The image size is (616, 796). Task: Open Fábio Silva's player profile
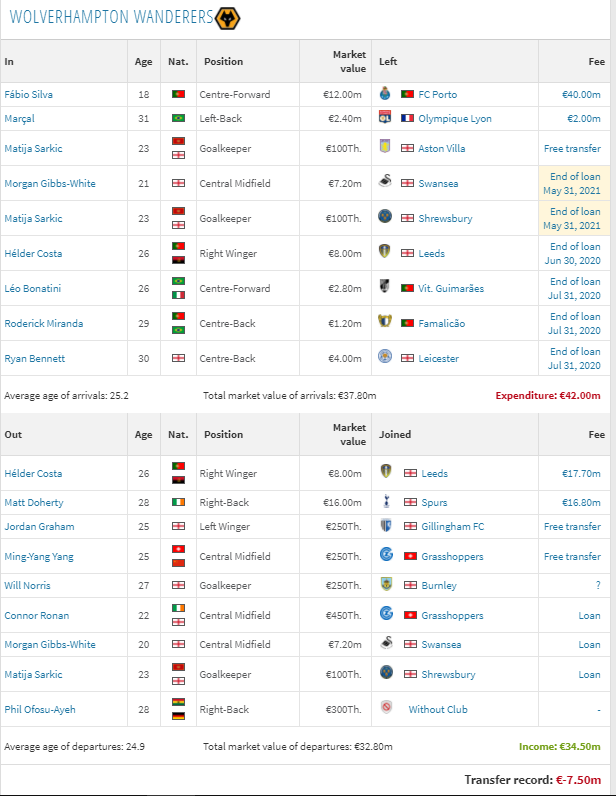click(x=28, y=94)
